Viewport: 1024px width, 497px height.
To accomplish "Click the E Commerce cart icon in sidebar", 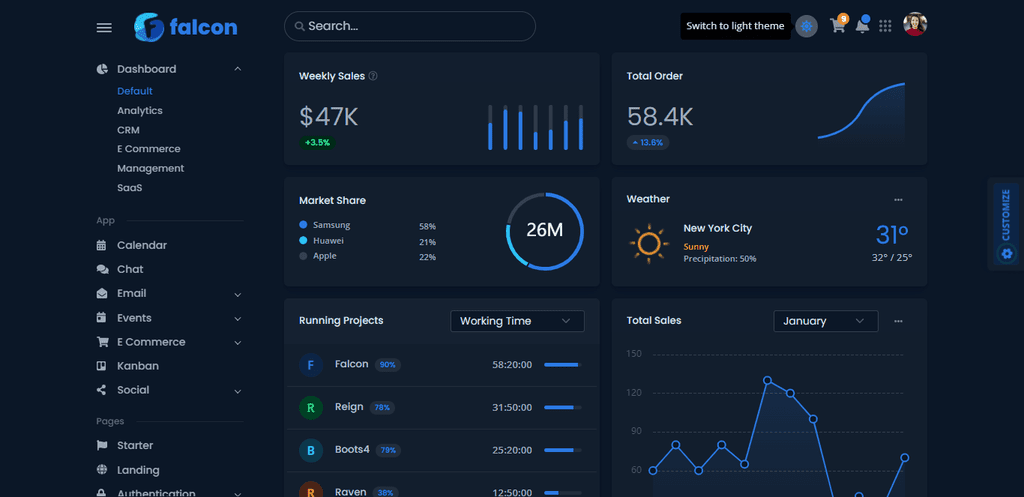I will pos(102,342).
